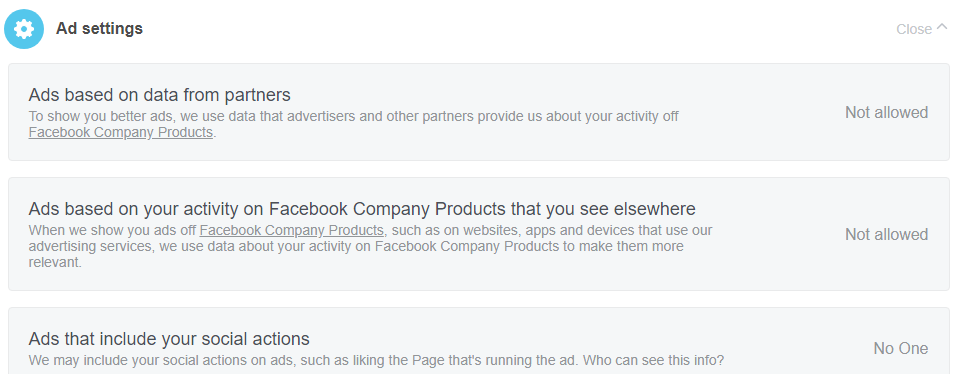Change Not allowed setting for ads seen elsewhere

(x=887, y=234)
